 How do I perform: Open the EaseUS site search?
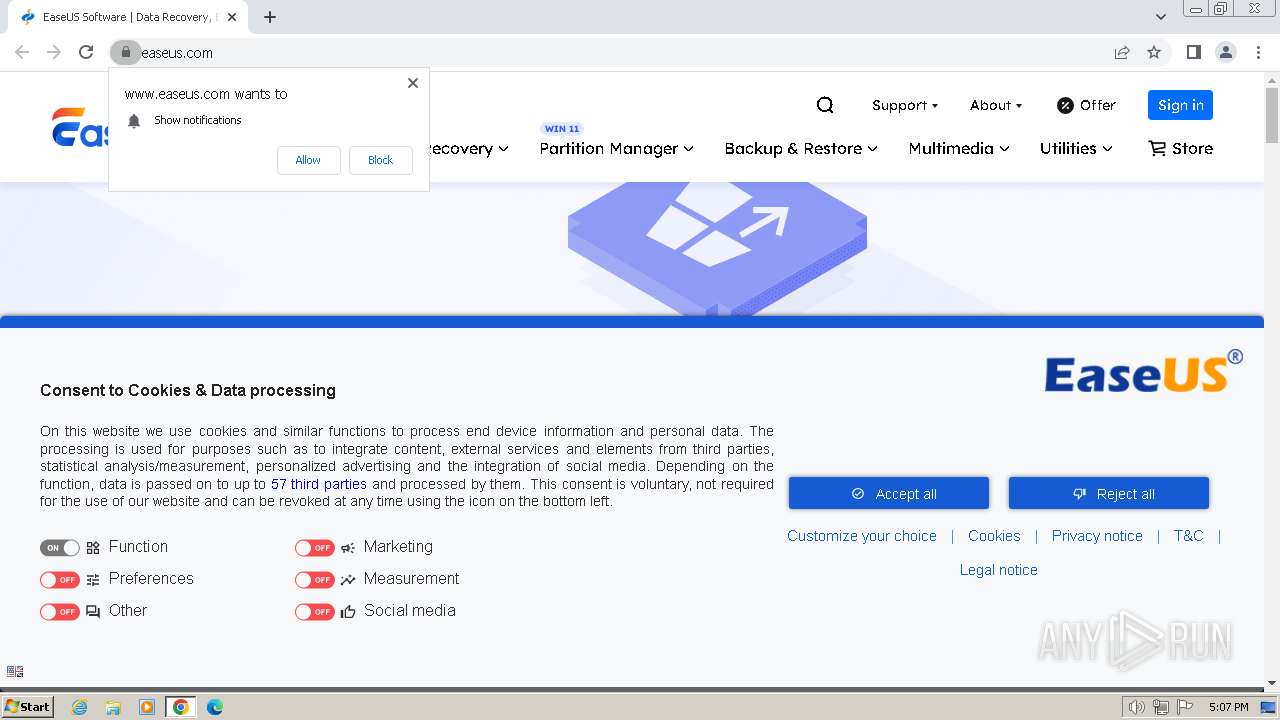(x=825, y=105)
